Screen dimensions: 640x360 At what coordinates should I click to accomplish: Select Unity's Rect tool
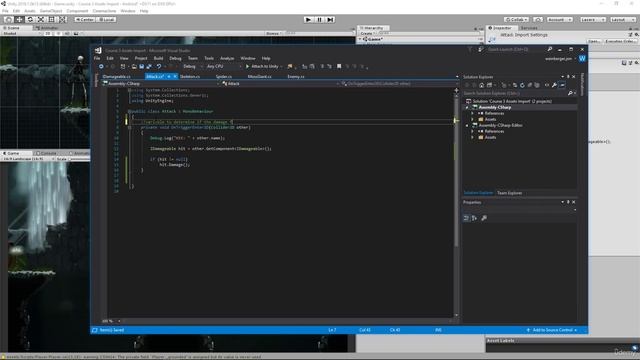click(52, 19)
